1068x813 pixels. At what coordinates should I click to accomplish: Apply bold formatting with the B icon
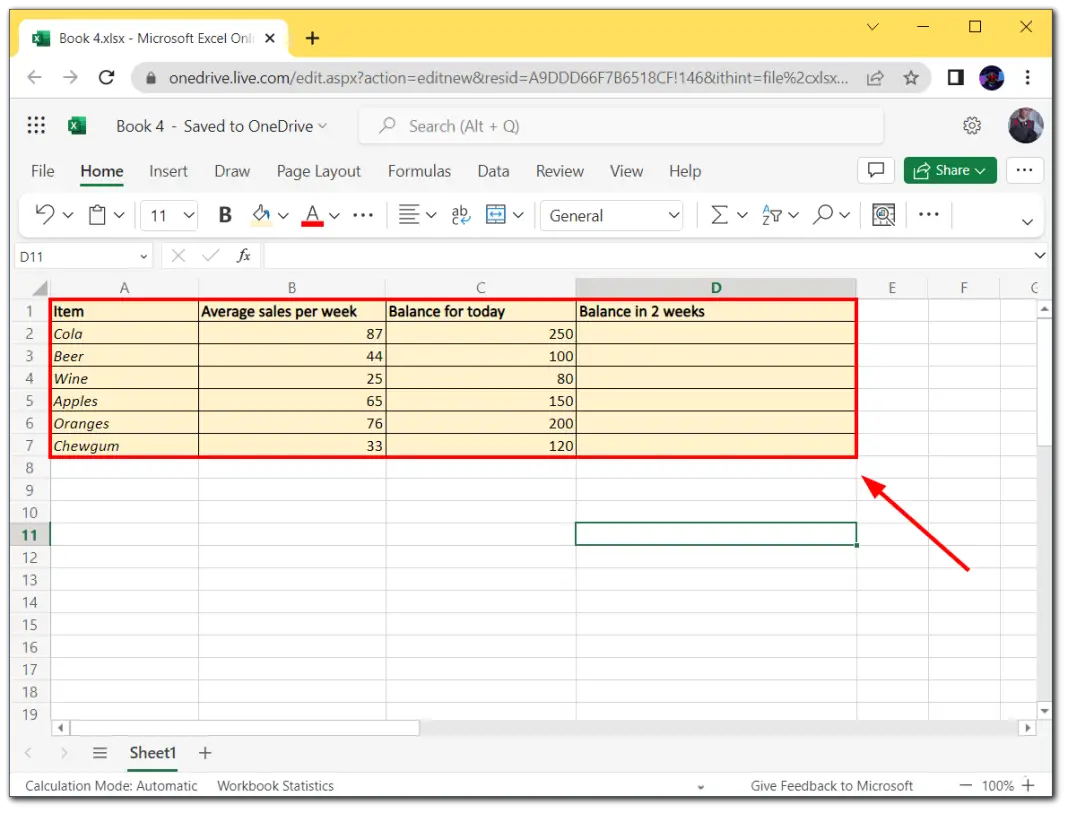tap(224, 215)
